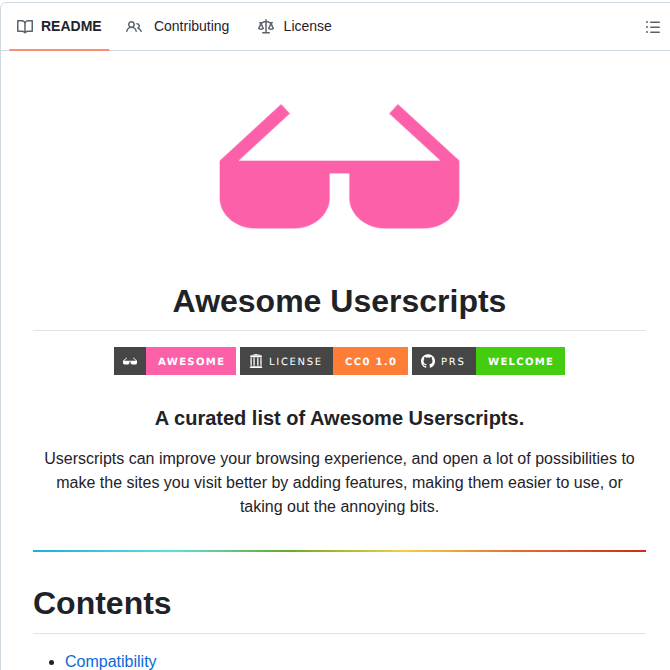
Task: Click the PRs Welcome badge
Action: [488, 361]
